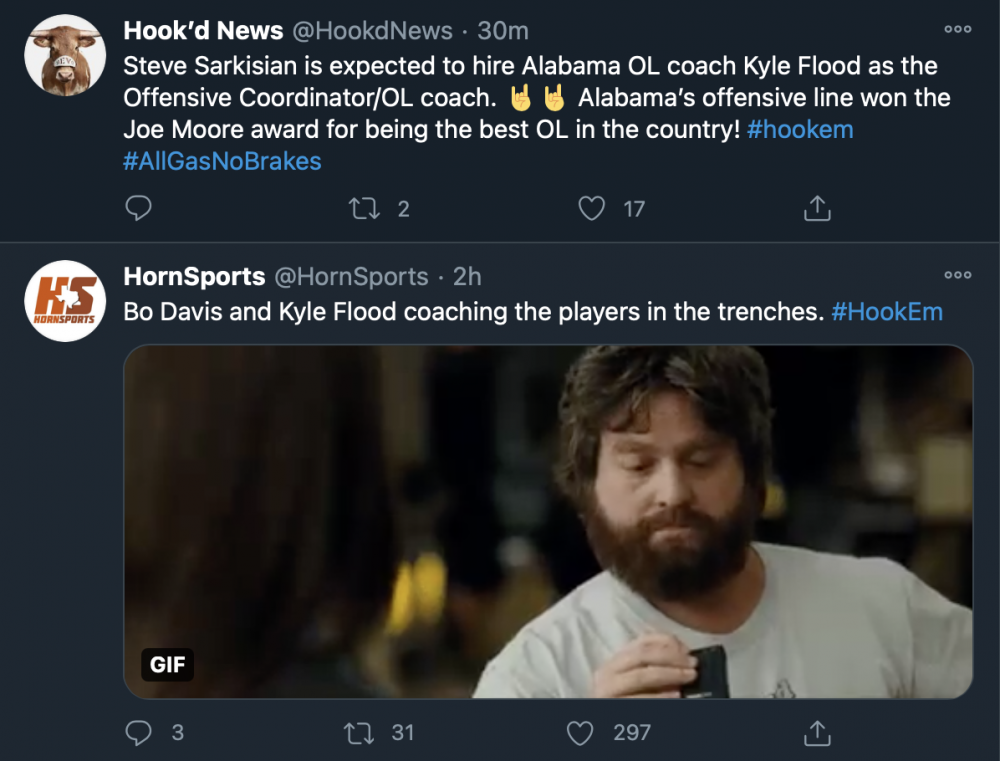Retweet the HornSports tweet
Viewport: 1000px width, 761px height.
(358, 733)
